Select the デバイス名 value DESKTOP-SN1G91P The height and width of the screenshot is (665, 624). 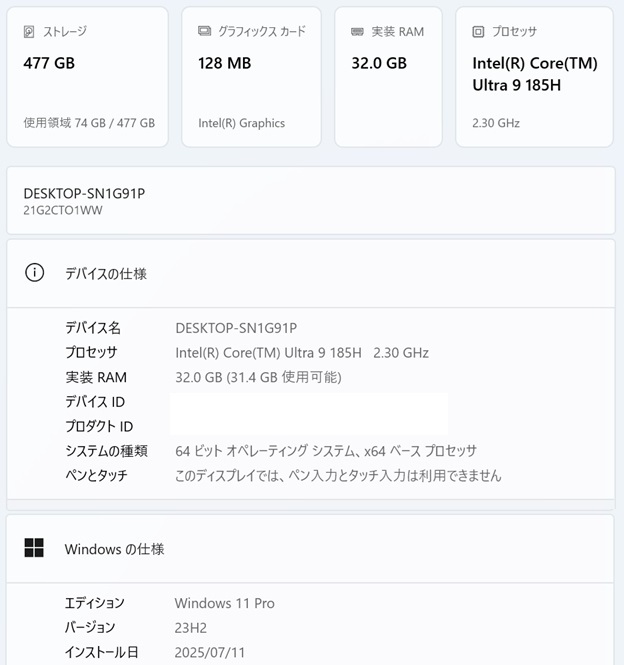pyautogui.click(x=236, y=328)
